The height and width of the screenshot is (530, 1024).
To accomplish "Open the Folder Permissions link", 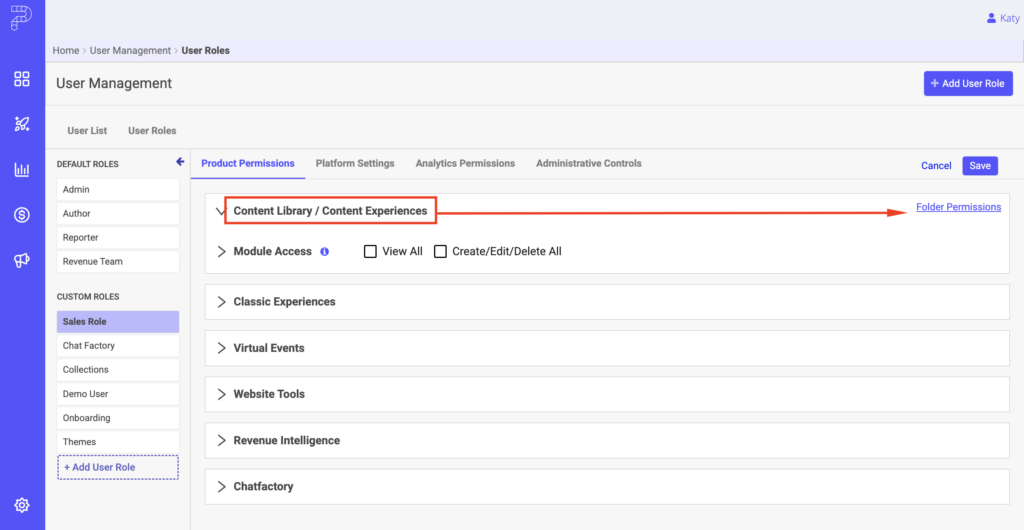I will [x=958, y=207].
